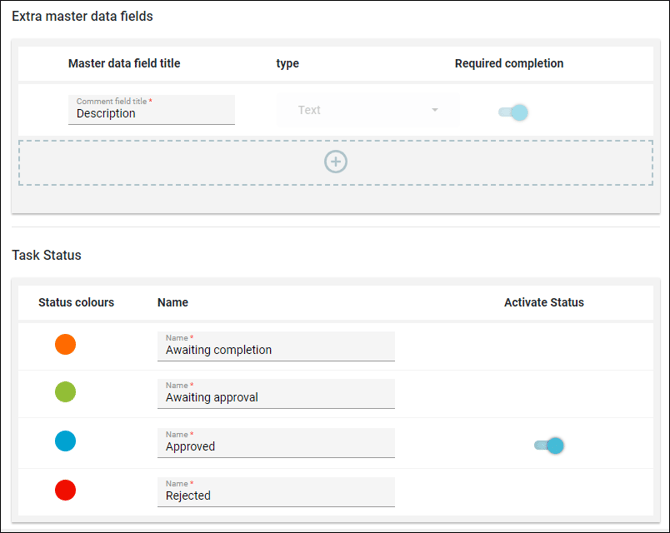Image resolution: width=670 pixels, height=533 pixels.
Task: Change the red Rejected status colour
Action: pos(65,490)
